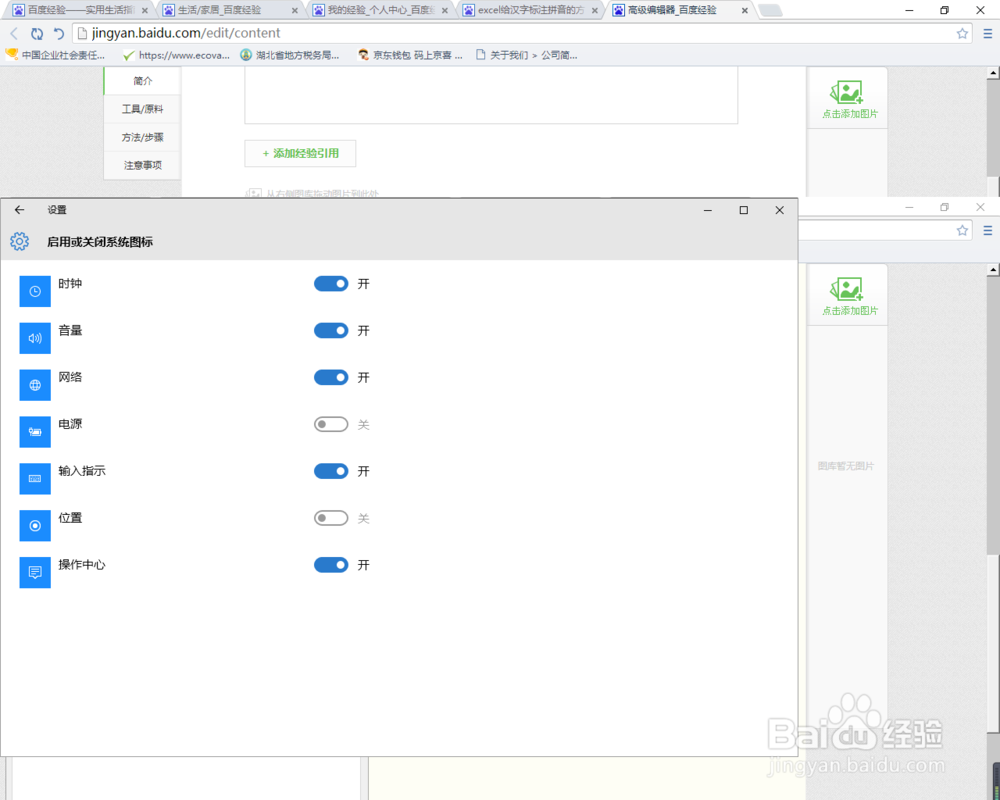Reload the page with the refresh icon
Screen dimensions: 1000x800
(37, 33)
